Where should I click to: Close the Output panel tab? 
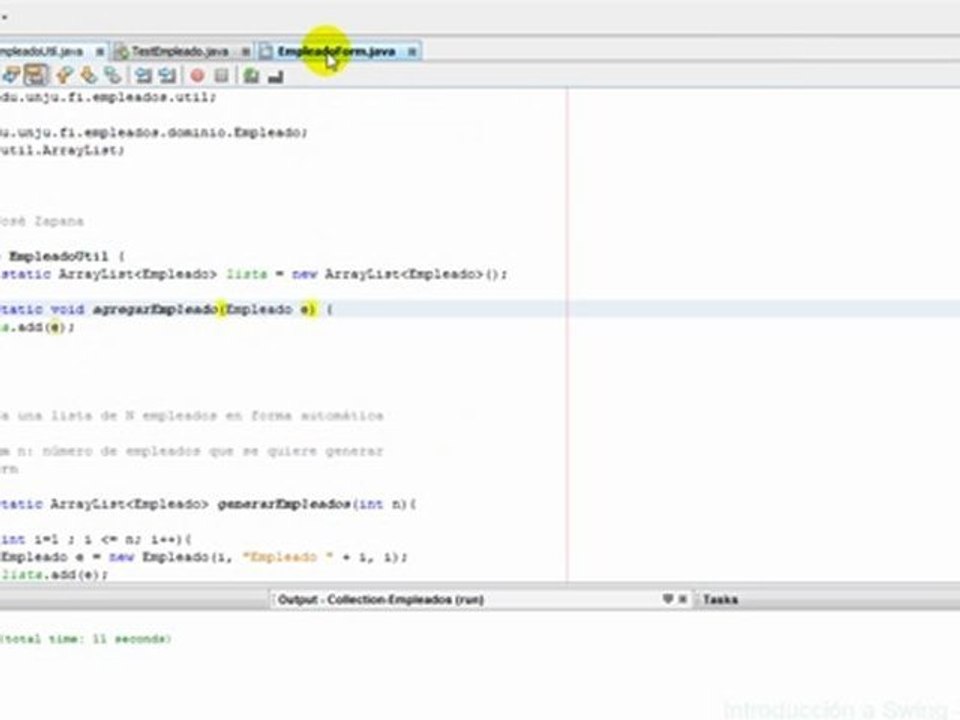[683, 599]
